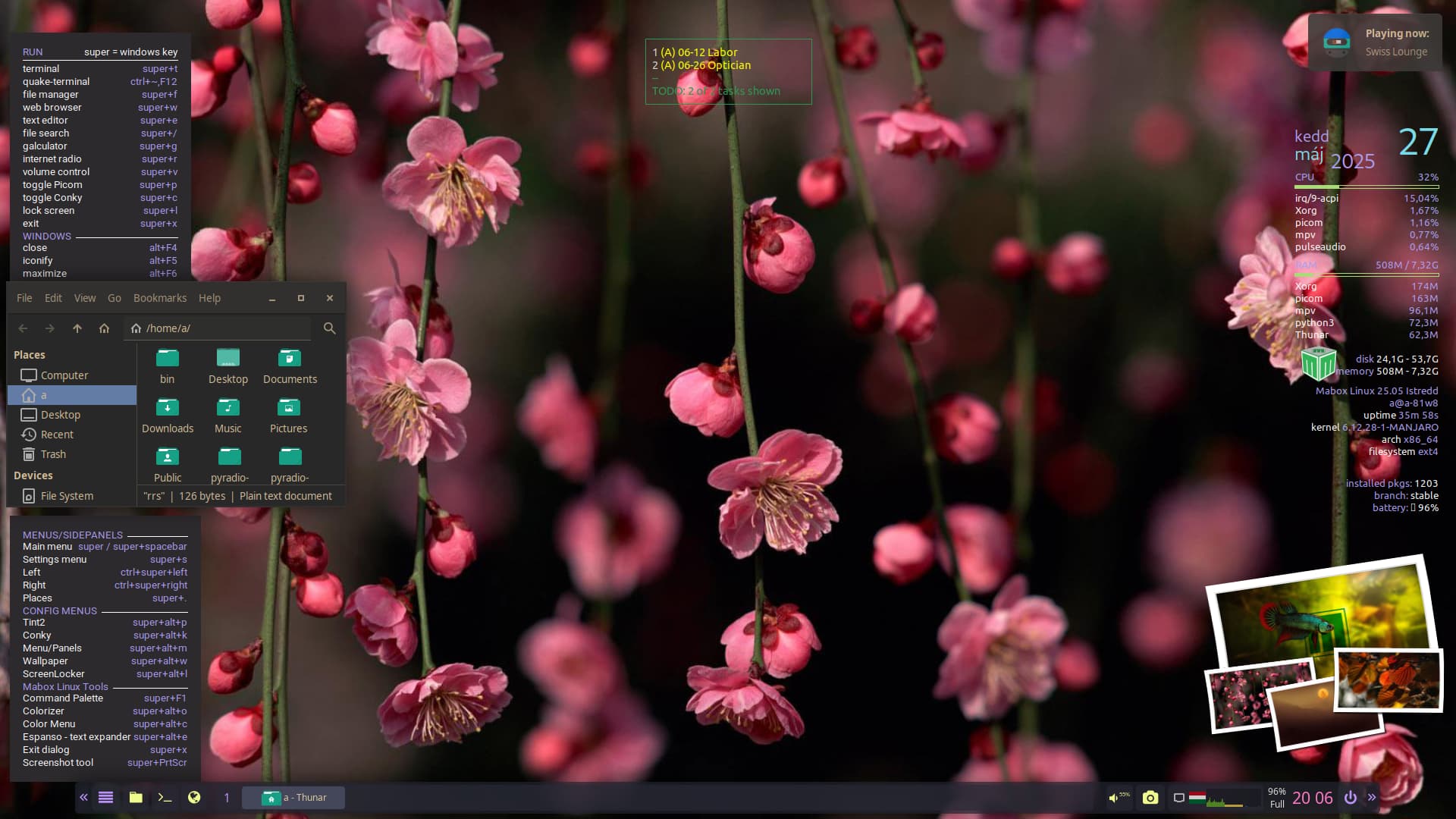Click the screenshot camera icon in tray
The height and width of the screenshot is (819, 1456).
click(x=1150, y=797)
